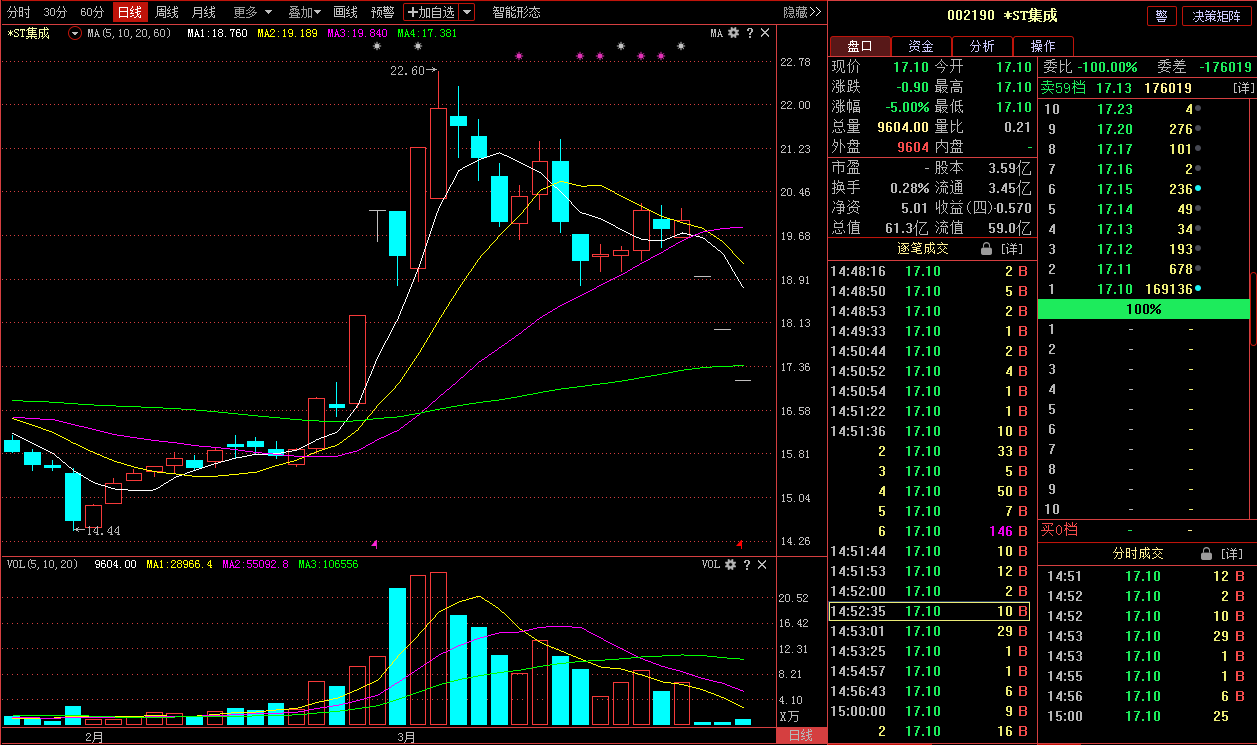The width and height of the screenshot is (1257, 745).
Task: Click the 分时成交 panel header
Action: point(1138,553)
